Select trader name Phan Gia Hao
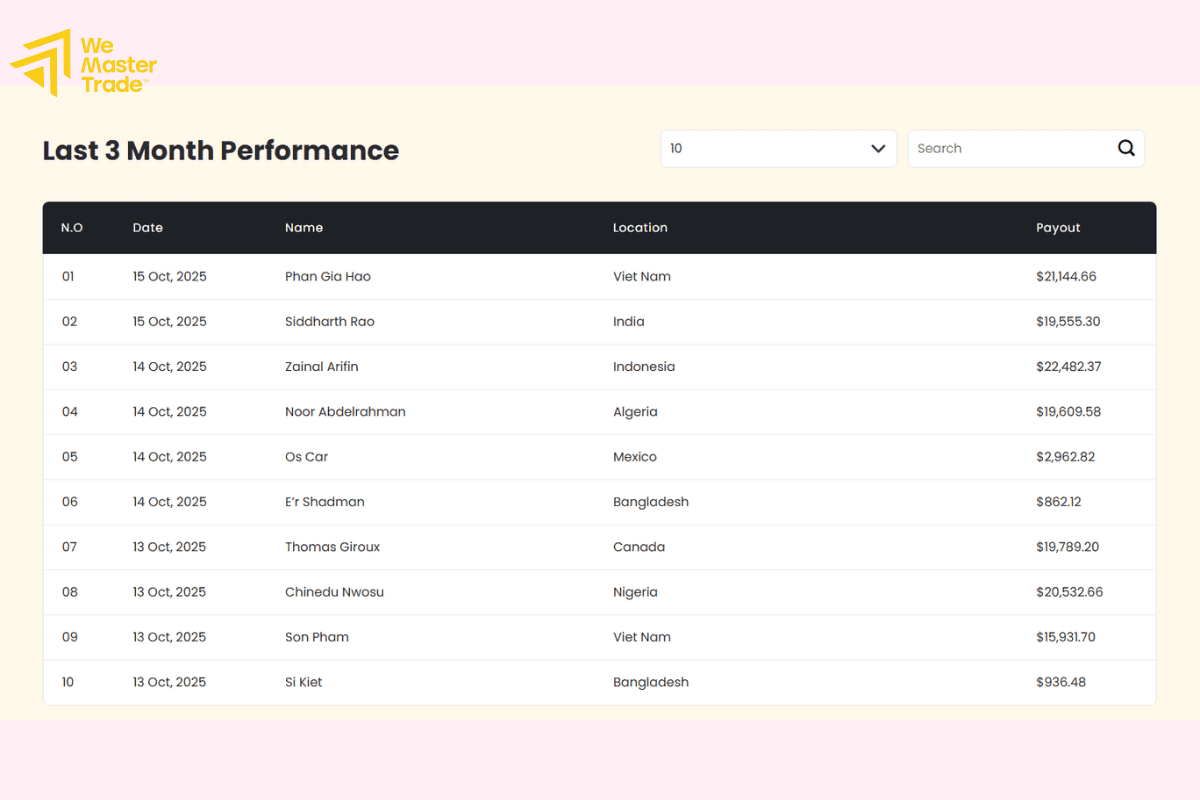This screenshot has width=1200, height=800. tap(328, 276)
